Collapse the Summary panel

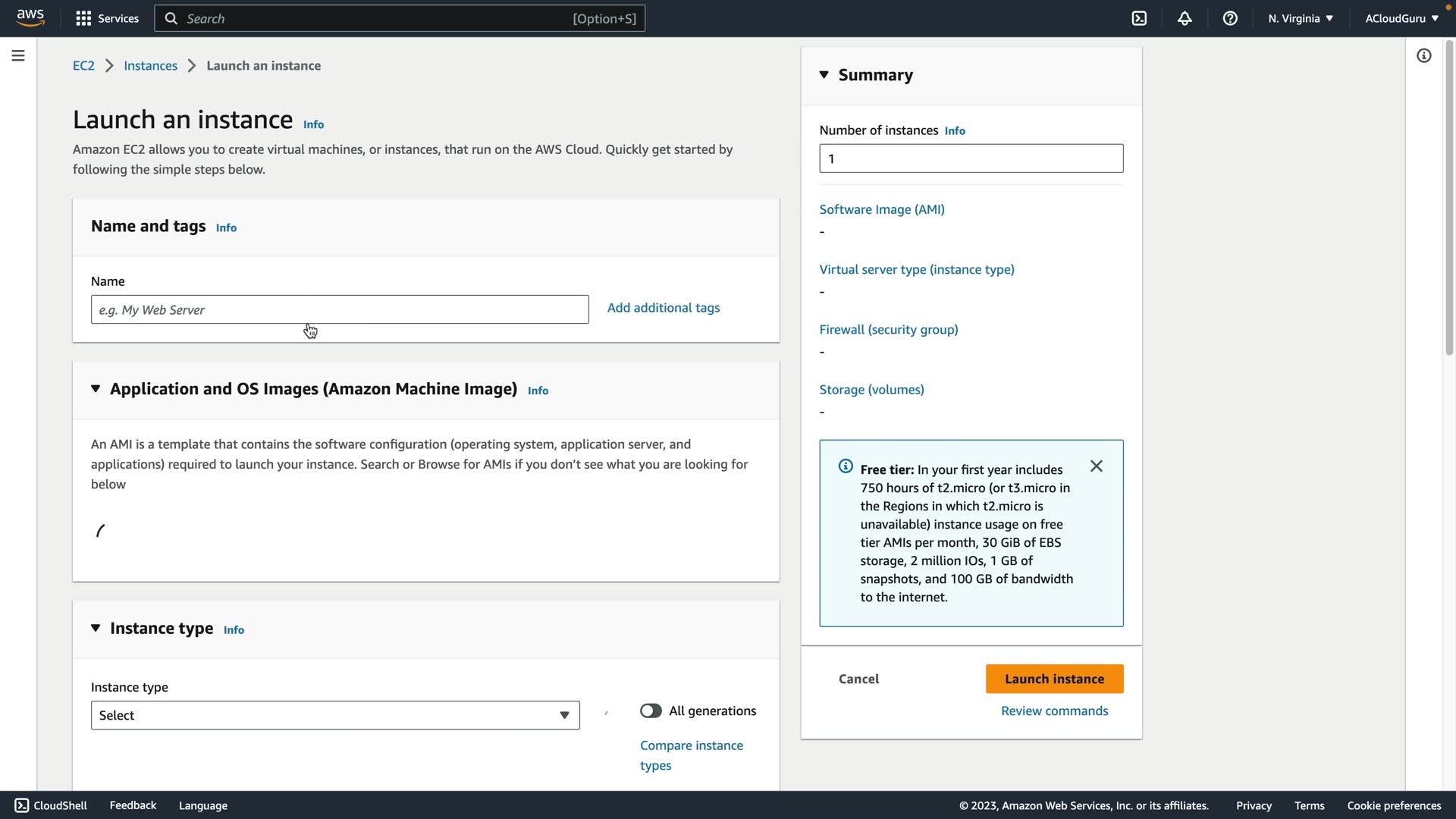(x=824, y=74)
